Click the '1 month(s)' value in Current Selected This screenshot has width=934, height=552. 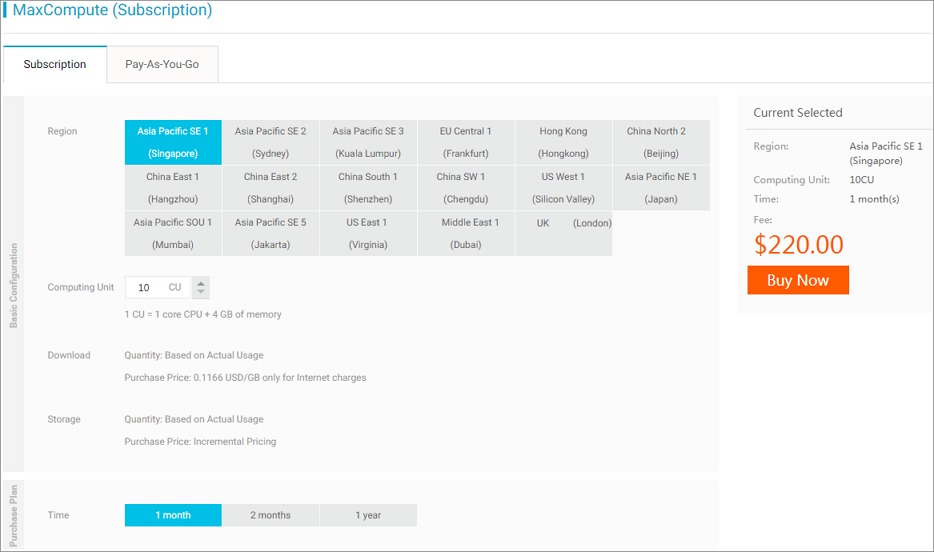874,199
